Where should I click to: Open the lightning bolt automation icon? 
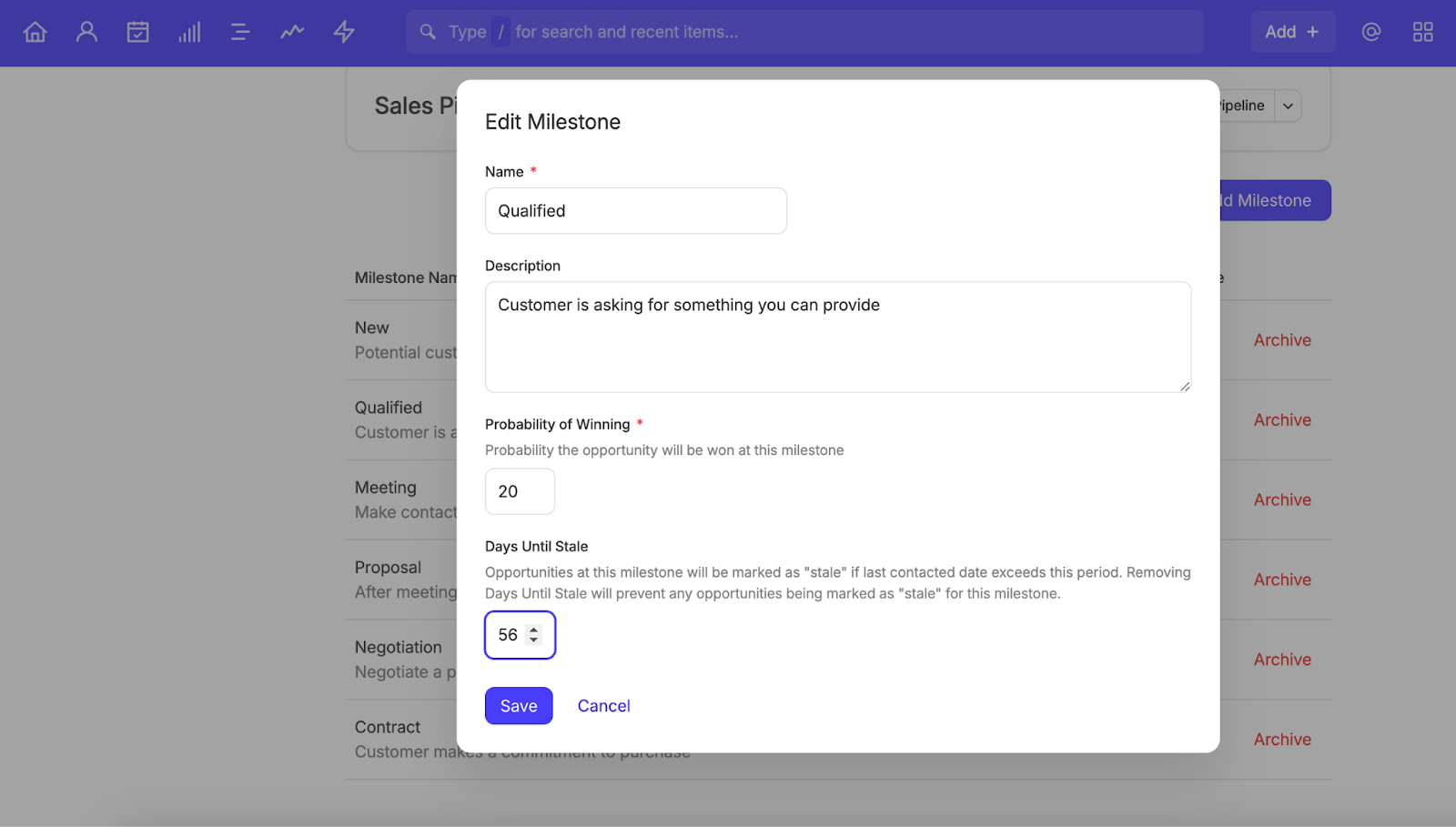(x=344, y=32)
